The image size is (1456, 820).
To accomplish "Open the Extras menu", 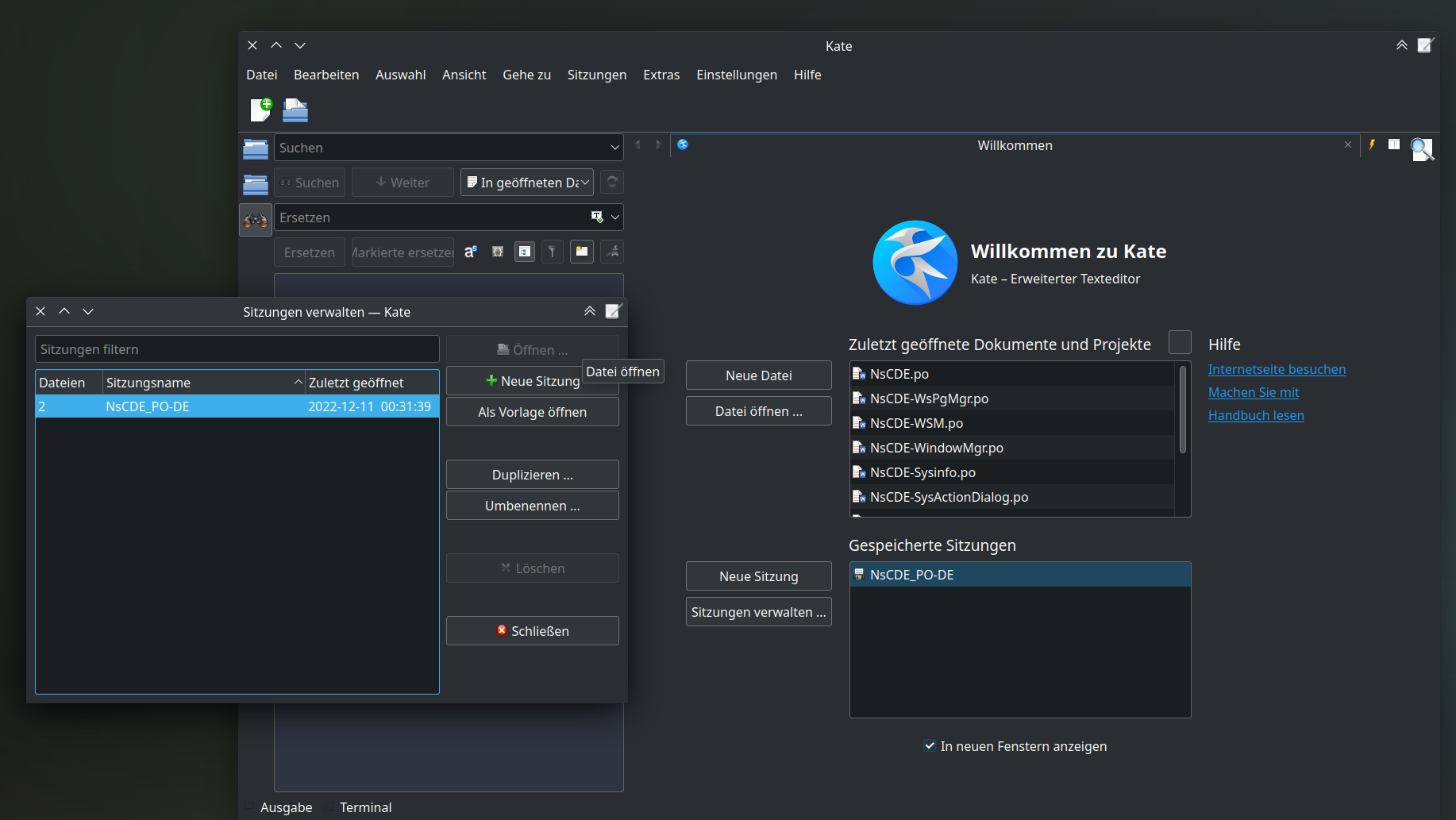I will (661, 75).
